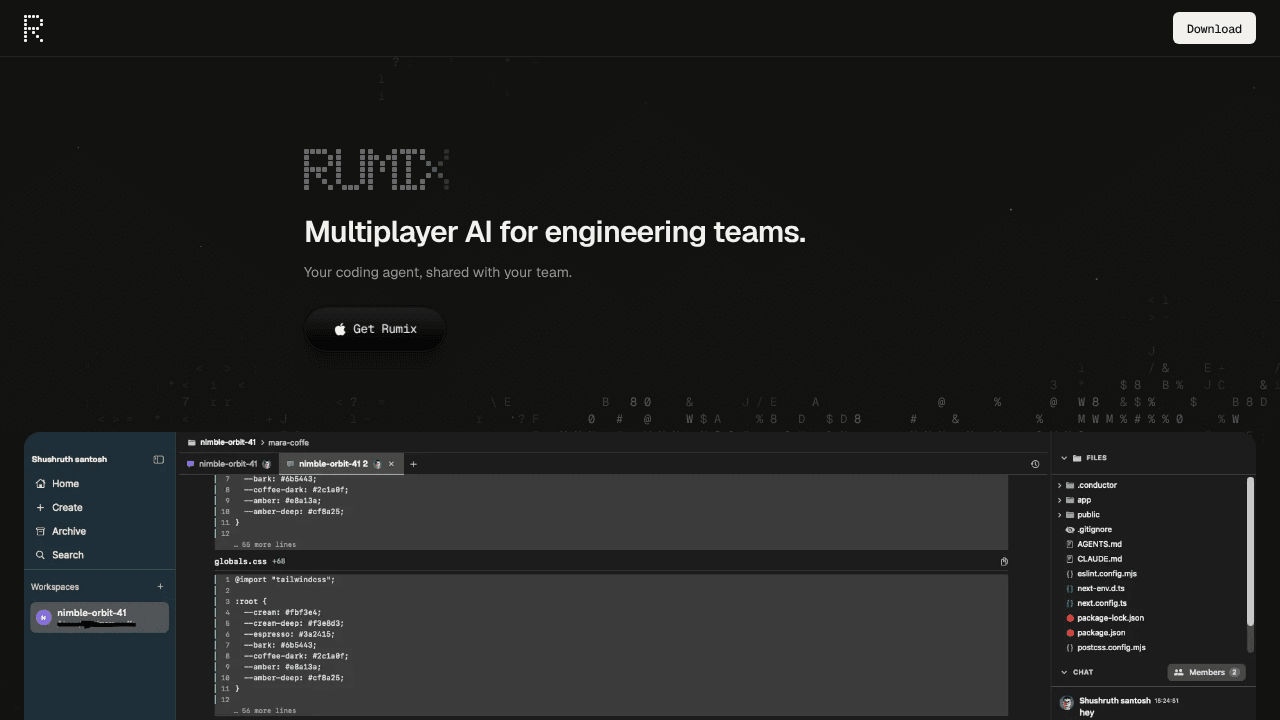Click the braces icon beside next.config.ts
Screen dimensions: 1280x720
pyautogui.click(x=1070, y=603)
